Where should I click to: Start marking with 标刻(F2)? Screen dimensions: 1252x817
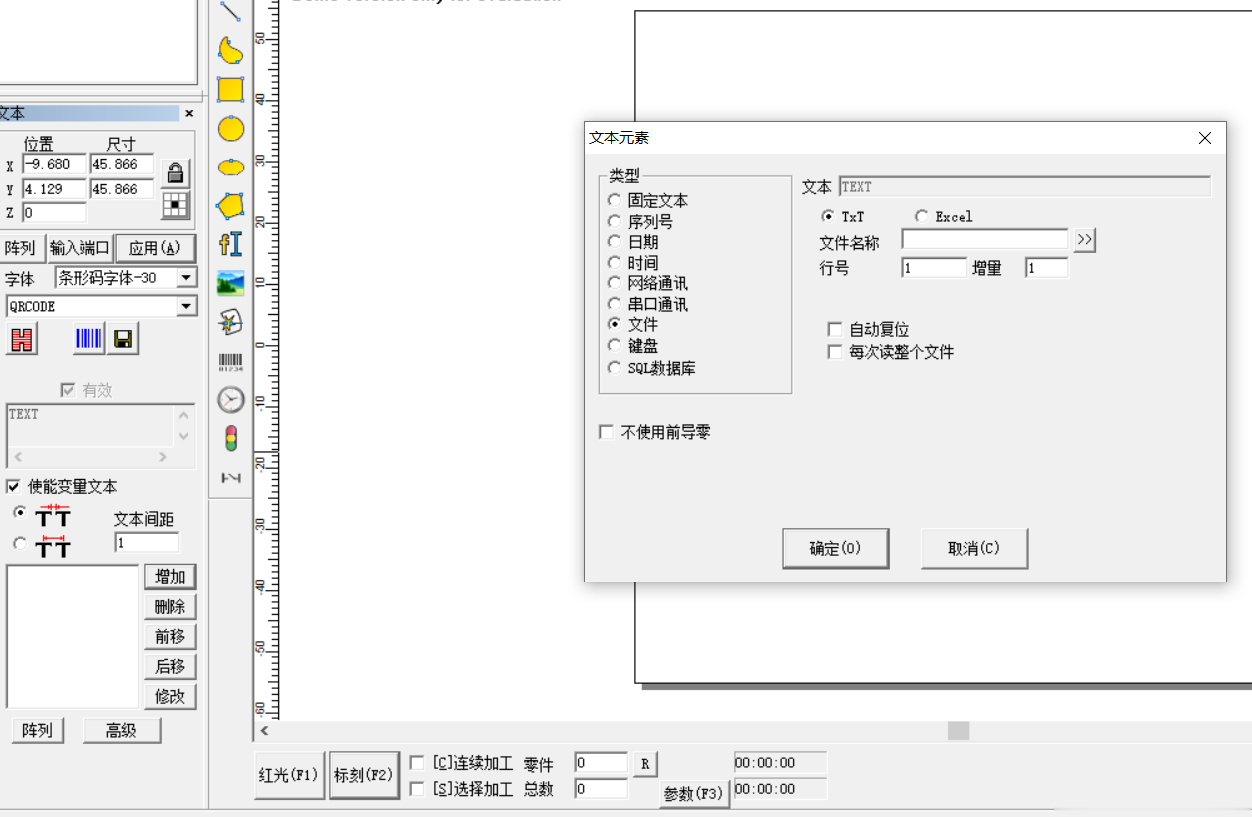point(364,775)
